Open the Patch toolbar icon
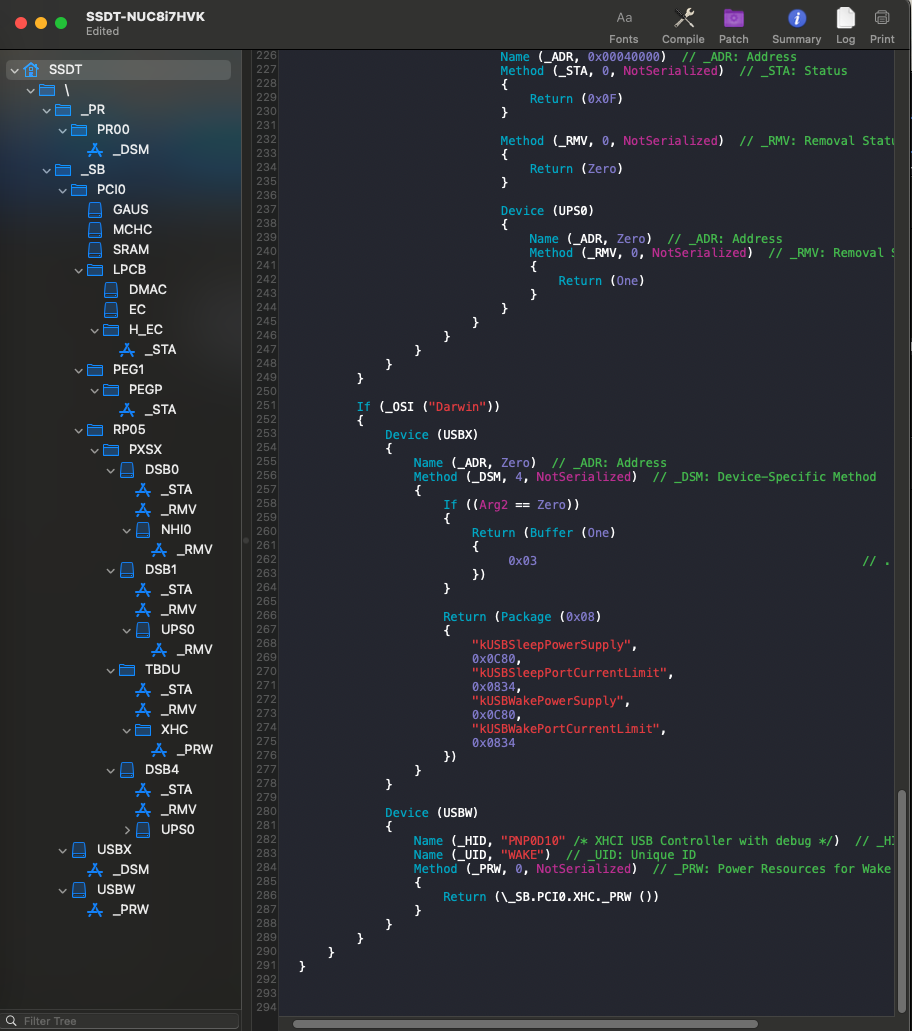The height and width of the screenshot is (1031, 912). (x=733, y=18)
